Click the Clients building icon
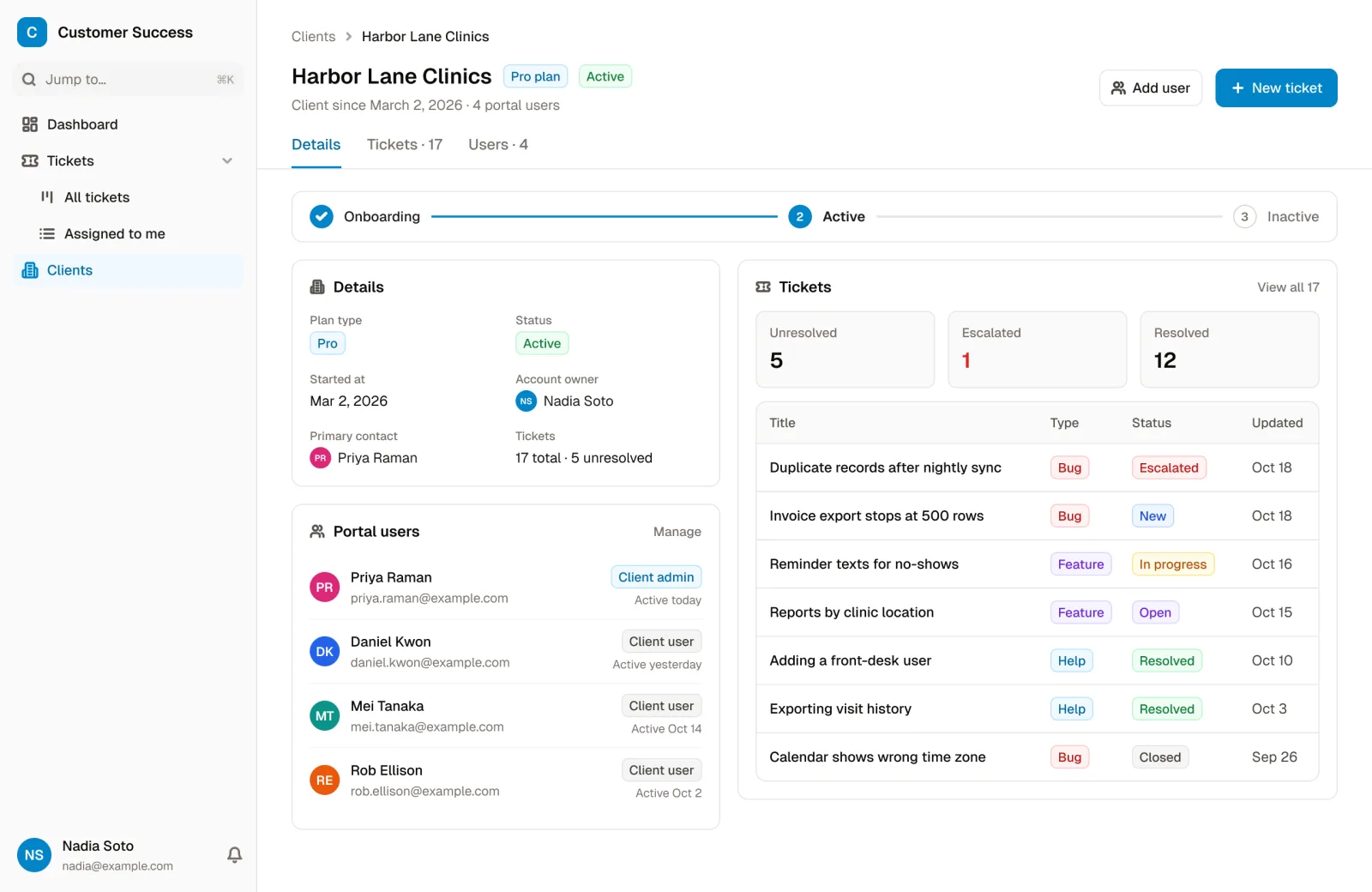 [x=30, y=271]
